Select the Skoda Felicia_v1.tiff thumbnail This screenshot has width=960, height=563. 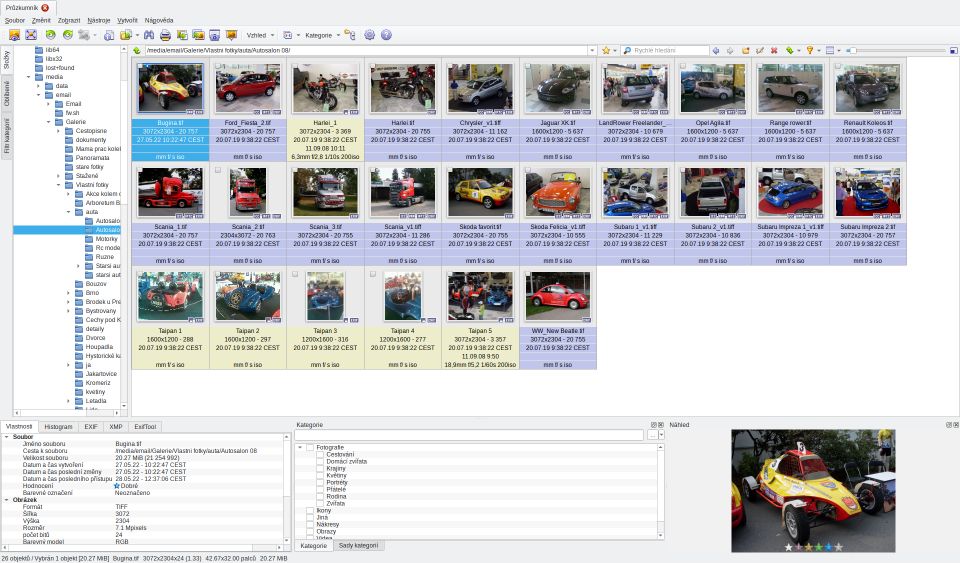coord(558,193)
